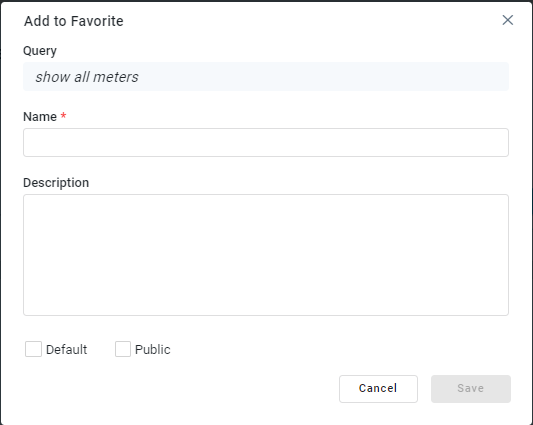The image size is (533, 425).
Task: Click the Description field label
Action: pyautogui.click(x=56, y=183)
